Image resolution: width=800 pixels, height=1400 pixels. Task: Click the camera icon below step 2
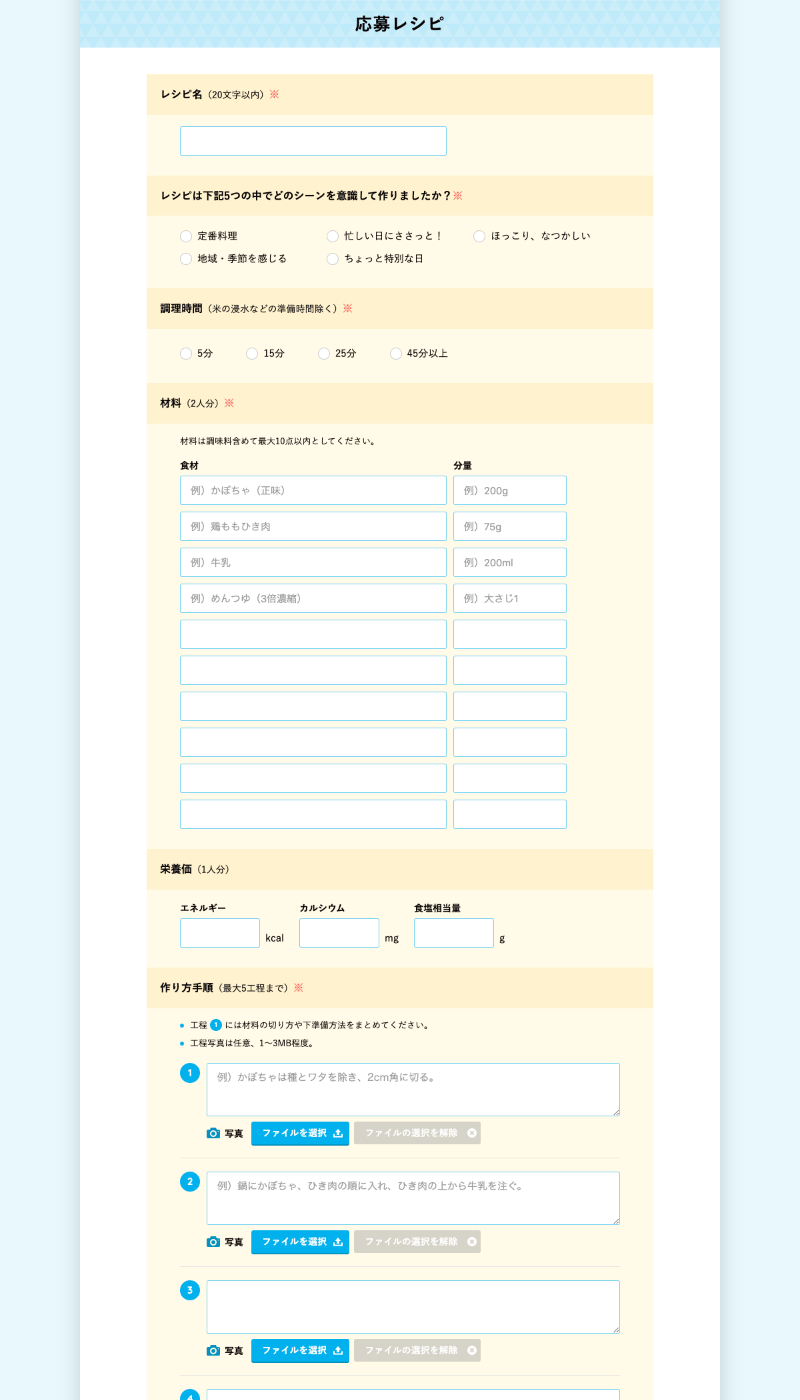pyautogui.click(x=213, y=1242)
